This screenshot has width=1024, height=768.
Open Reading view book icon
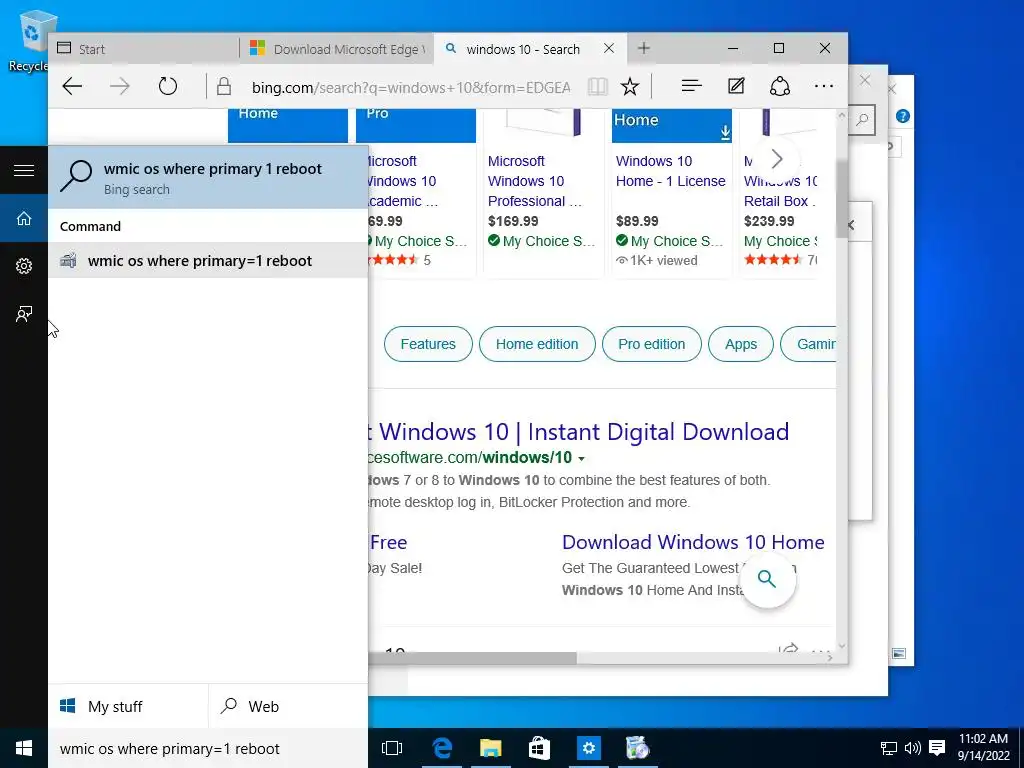pos(597,86)
